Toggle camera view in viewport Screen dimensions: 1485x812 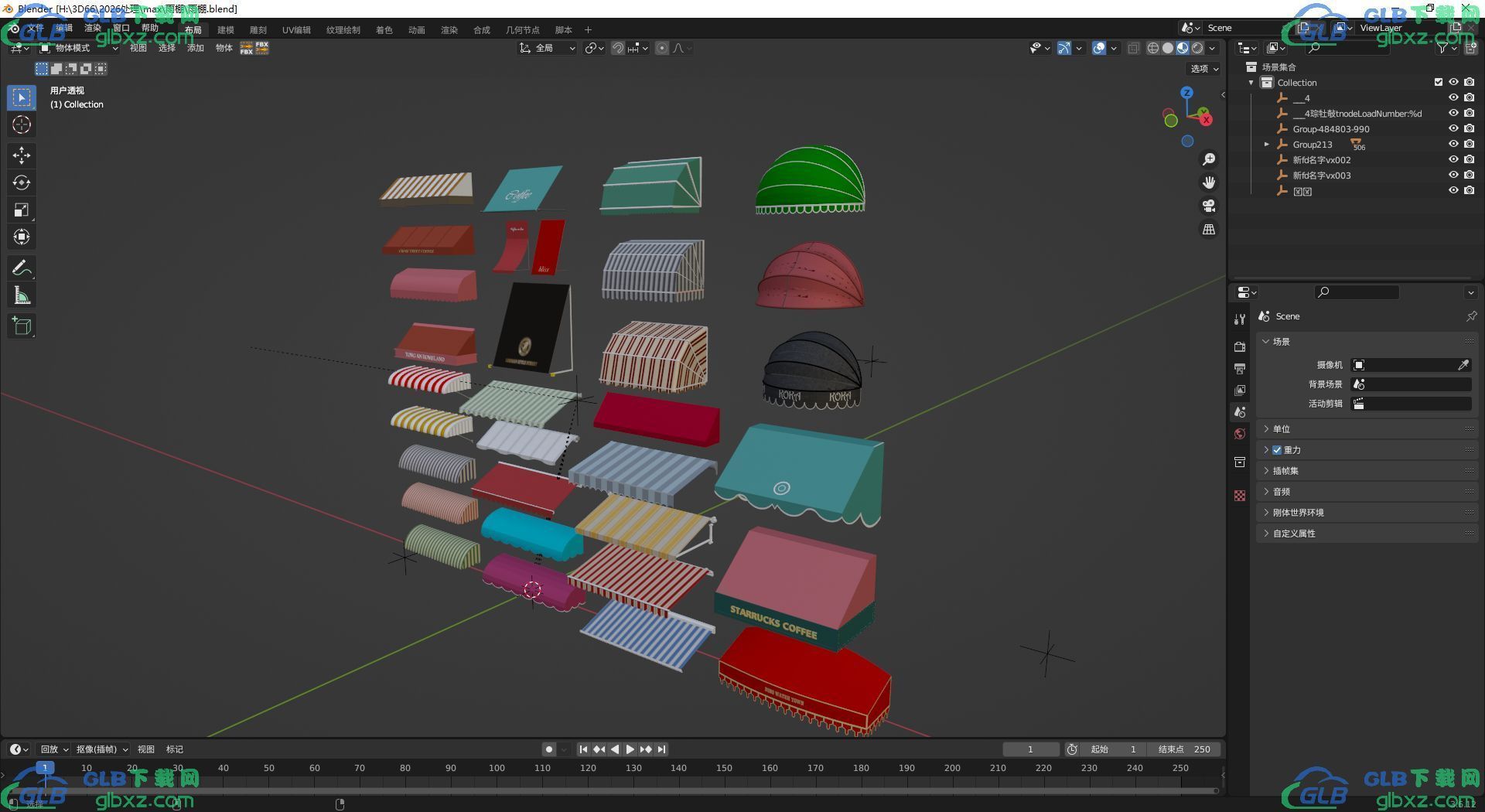(x=1208, y=206)
